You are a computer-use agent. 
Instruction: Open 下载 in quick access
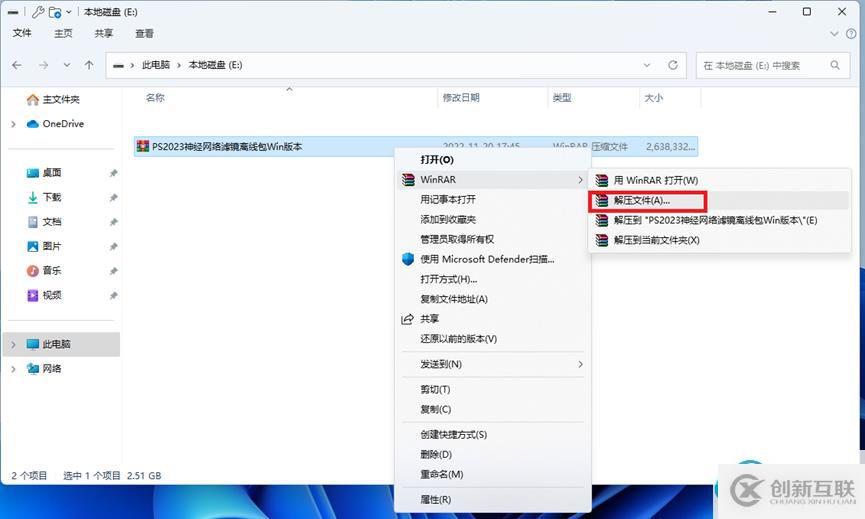(x=44, y=197)
